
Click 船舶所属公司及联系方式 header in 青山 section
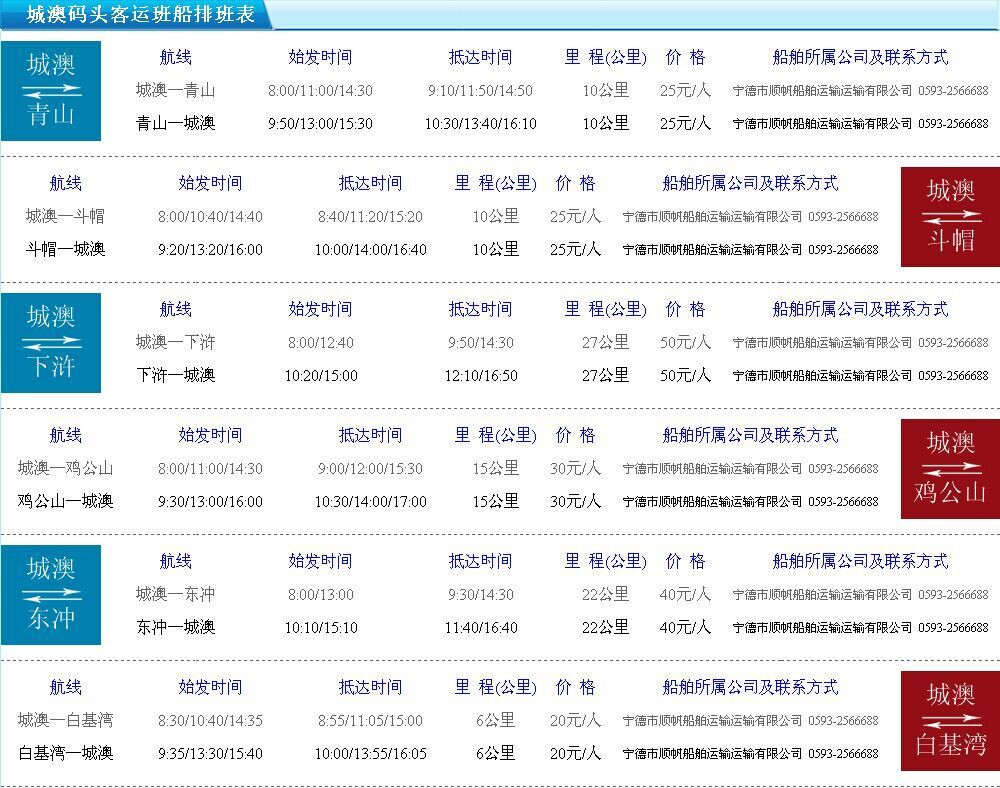click(860, 57)
